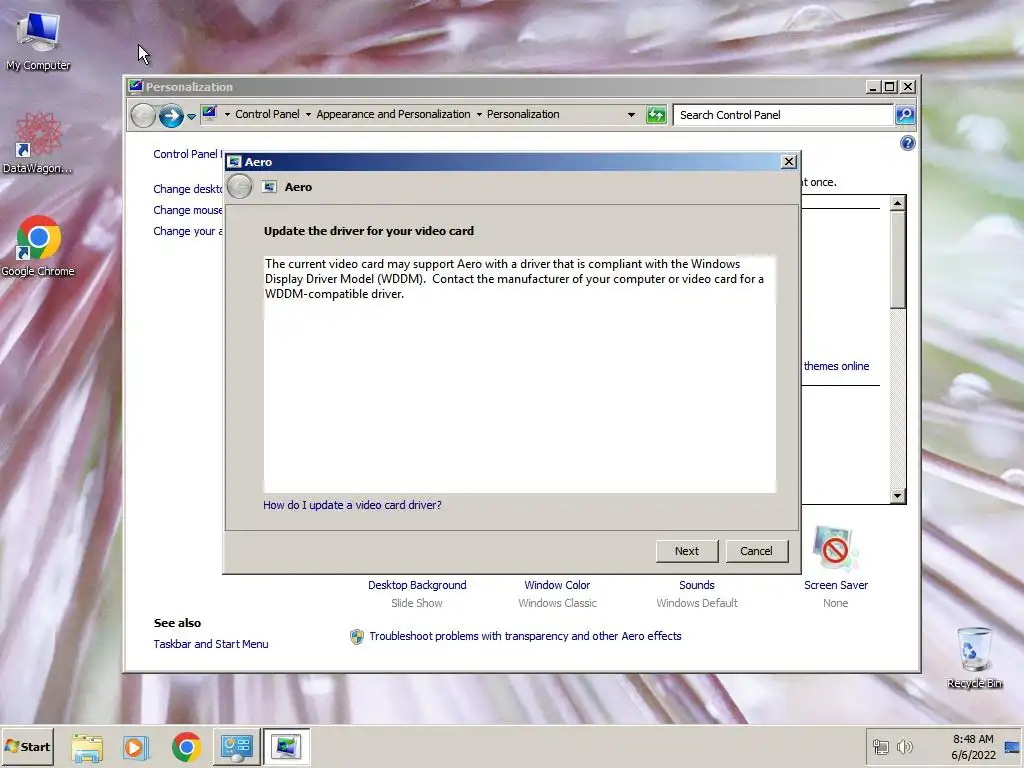Click the shield icon beside Troubleshoot link
1024x768 pixels.
[x=357, y=637]
